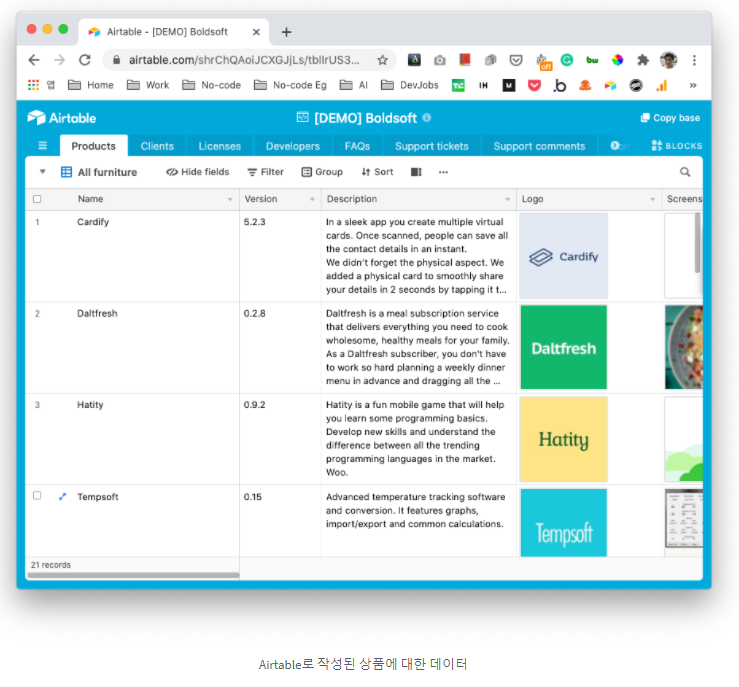Click the search magnifier in the table

click(685, 172)
